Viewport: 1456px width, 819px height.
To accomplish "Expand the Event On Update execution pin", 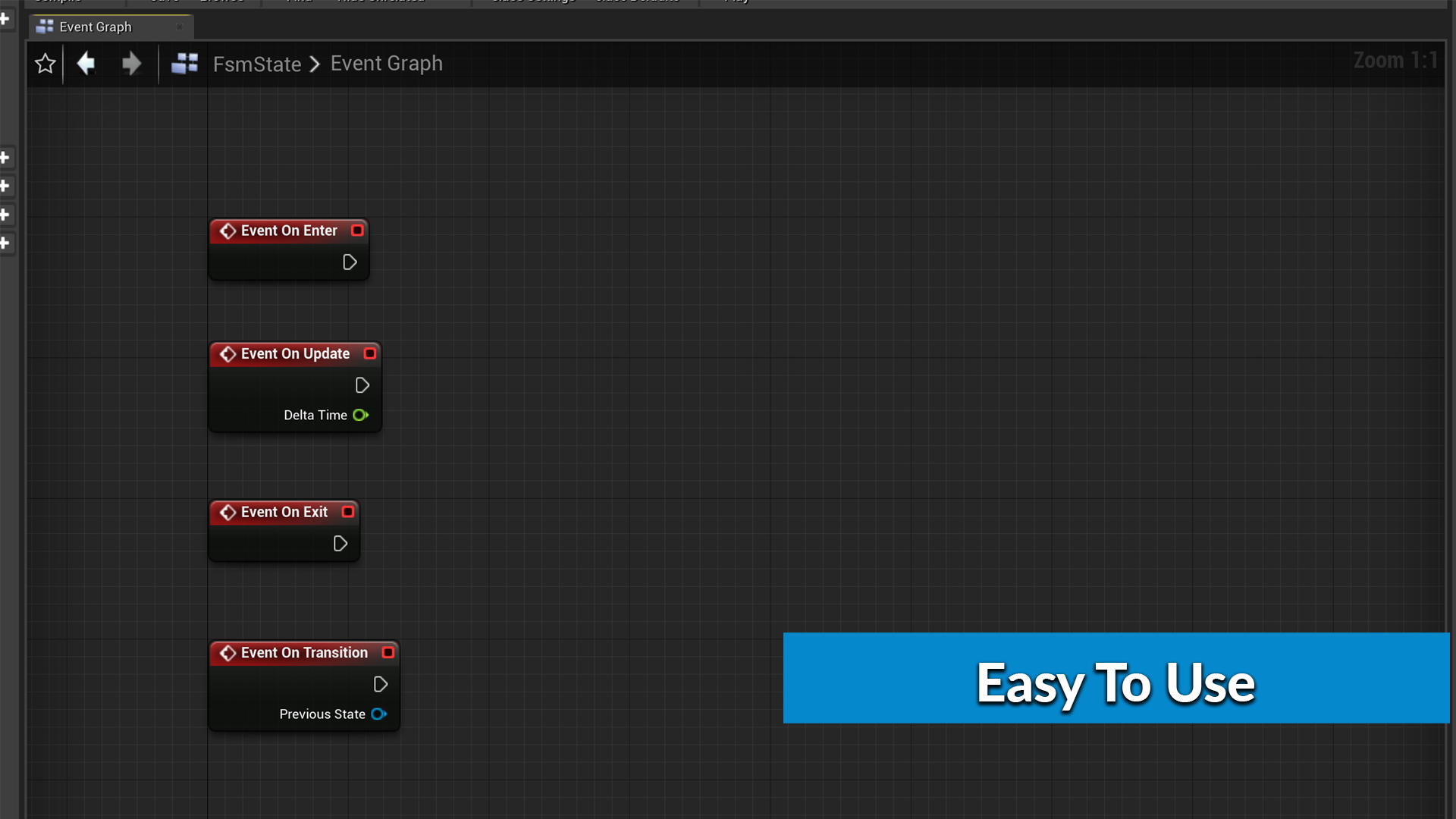I will (x=362, y=385).
